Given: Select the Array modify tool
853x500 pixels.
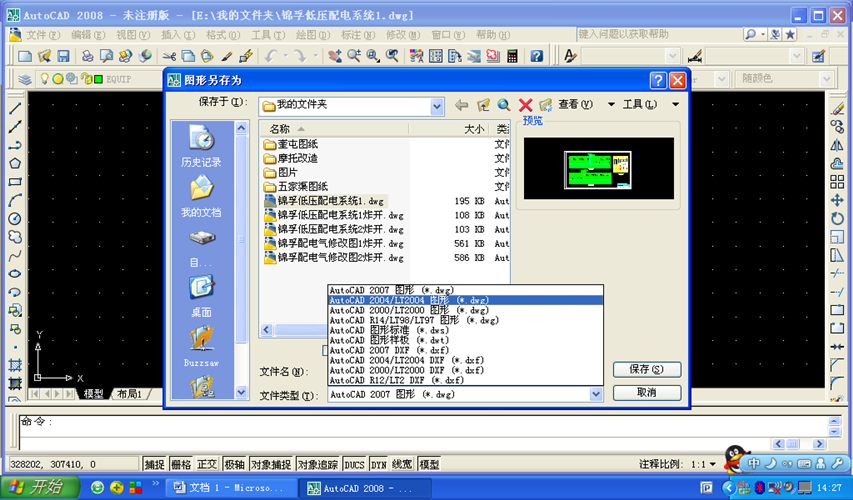Looking at the screenshot, I should [x=837, y=182].
